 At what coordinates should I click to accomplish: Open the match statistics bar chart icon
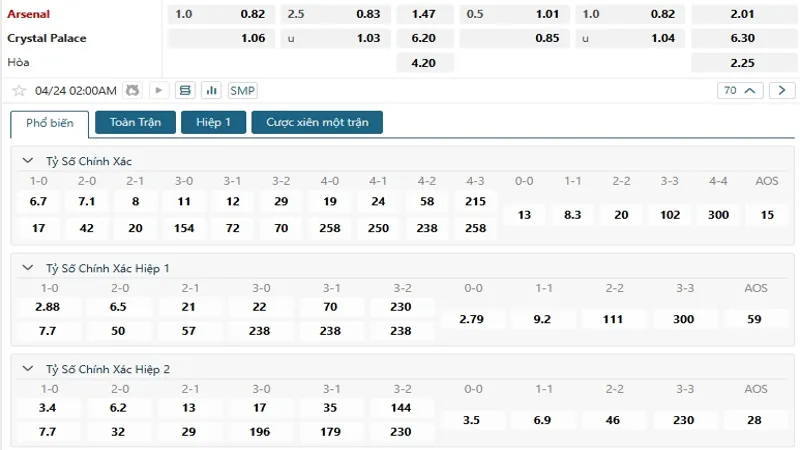pyautogui.click(x=211, y=90)
